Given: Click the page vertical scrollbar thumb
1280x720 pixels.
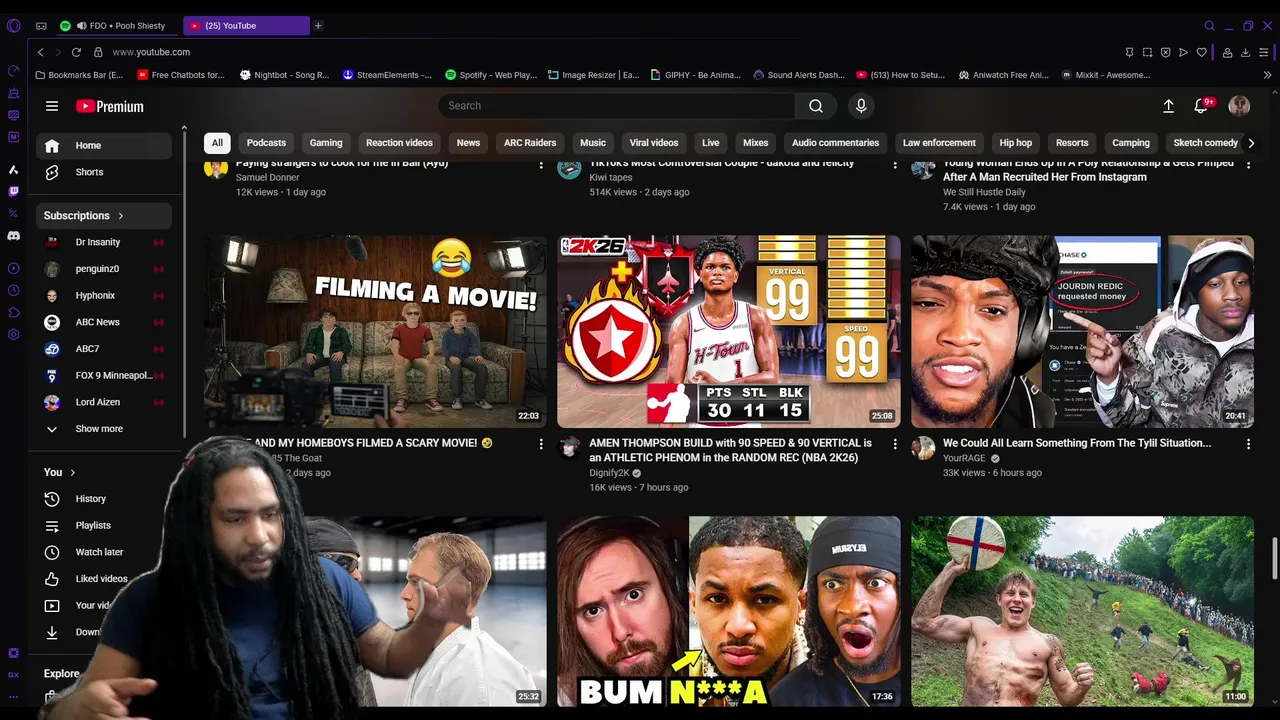Looking at the screenshot, I should coord(1273,556).
